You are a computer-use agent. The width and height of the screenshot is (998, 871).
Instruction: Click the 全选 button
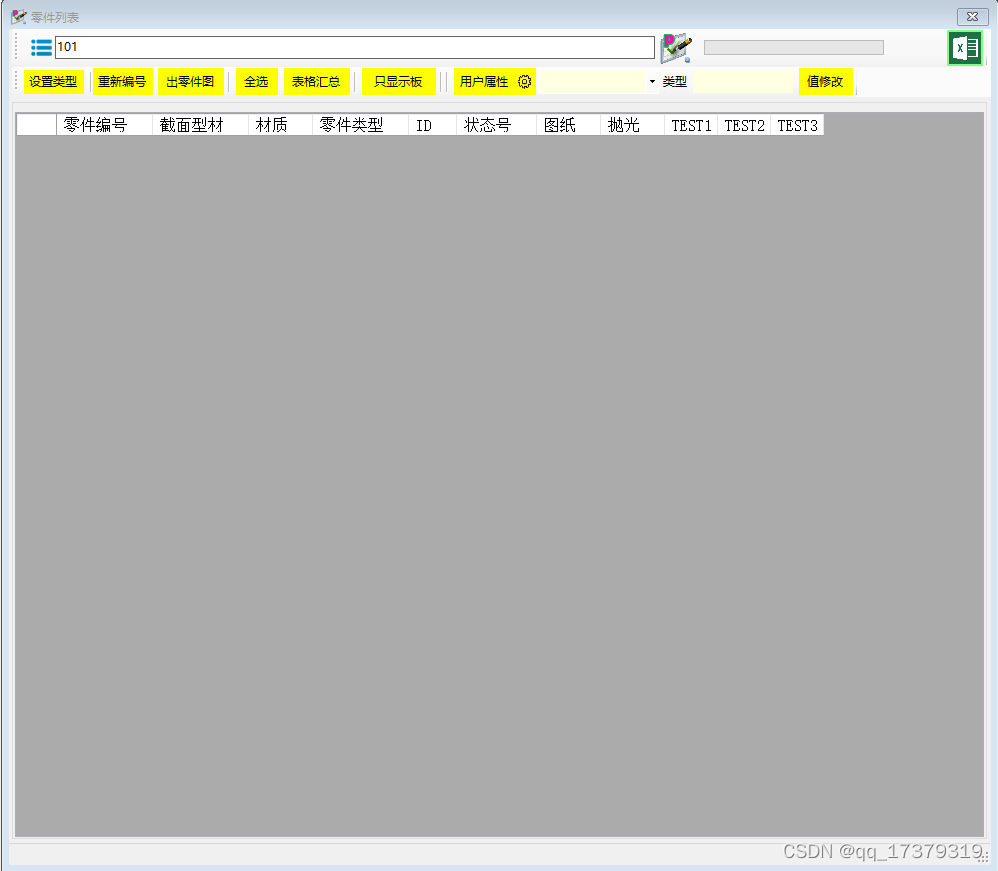coord(257,81)
